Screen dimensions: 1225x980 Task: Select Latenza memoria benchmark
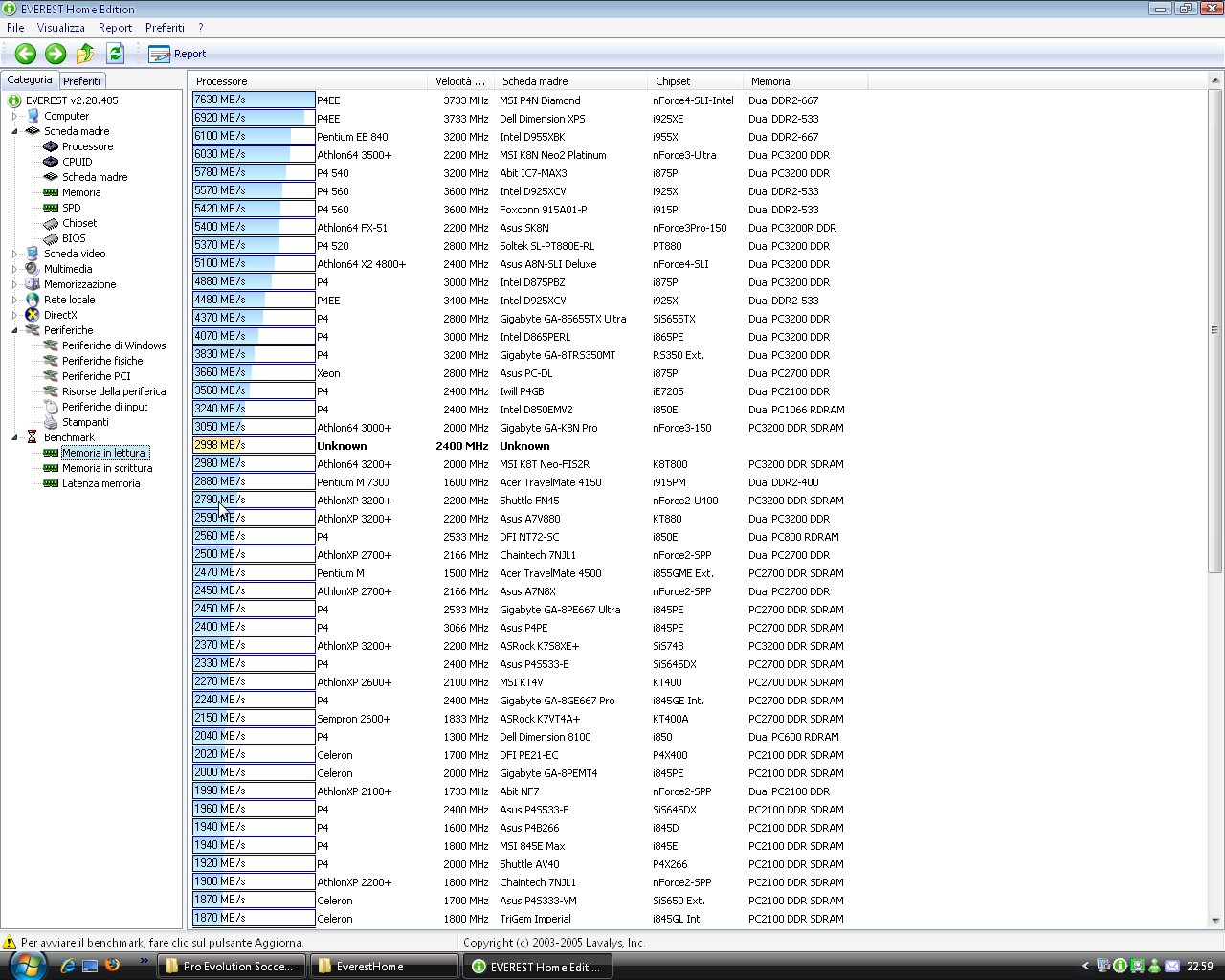pos(100,483)
